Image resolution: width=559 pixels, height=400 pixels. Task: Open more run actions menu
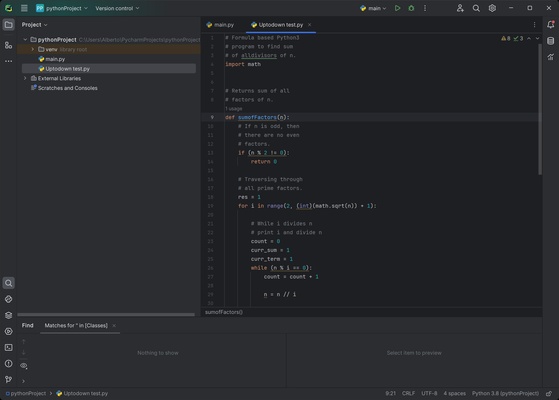point(425,8)
